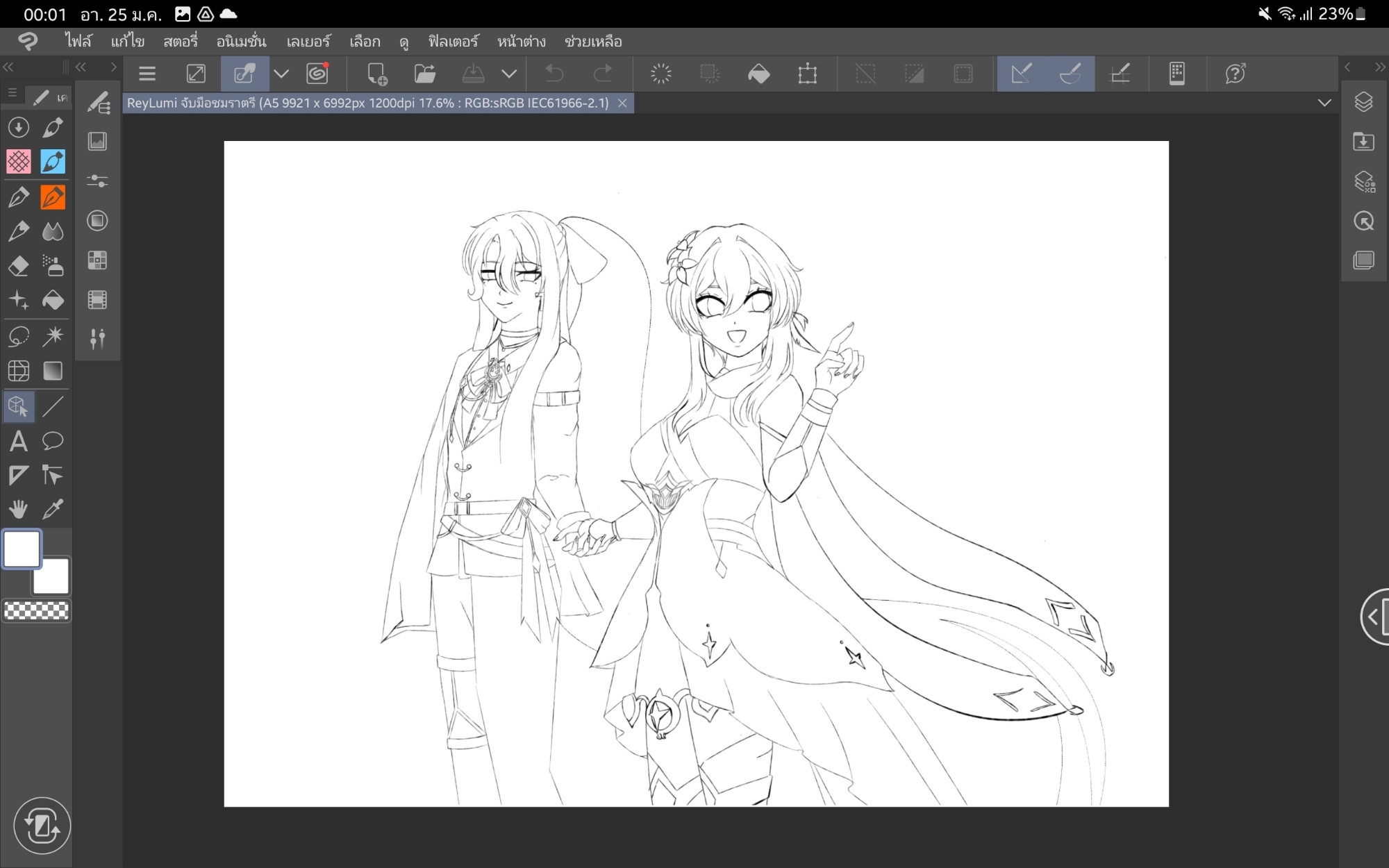The height and width of the screenshot is (868, 1389).
Task: Close the ReyLumi canvas tab
Action: 622,103
